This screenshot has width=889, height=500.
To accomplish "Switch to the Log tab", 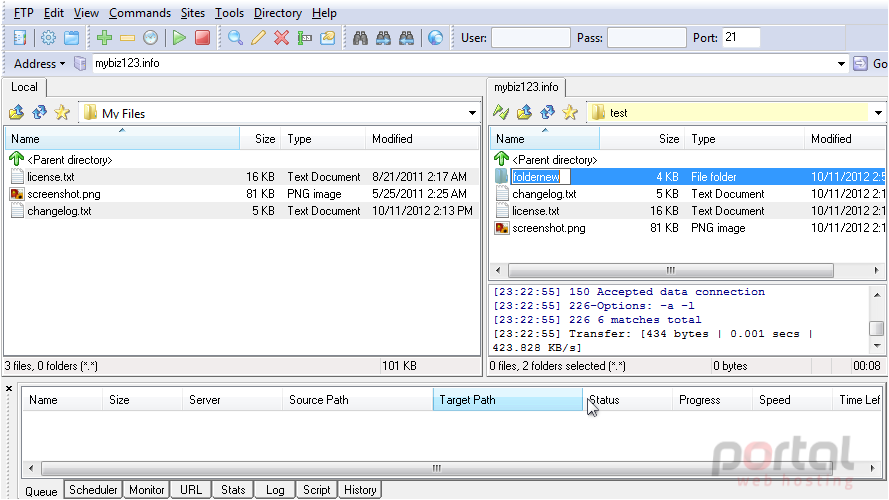I will (x=275, y=490).
